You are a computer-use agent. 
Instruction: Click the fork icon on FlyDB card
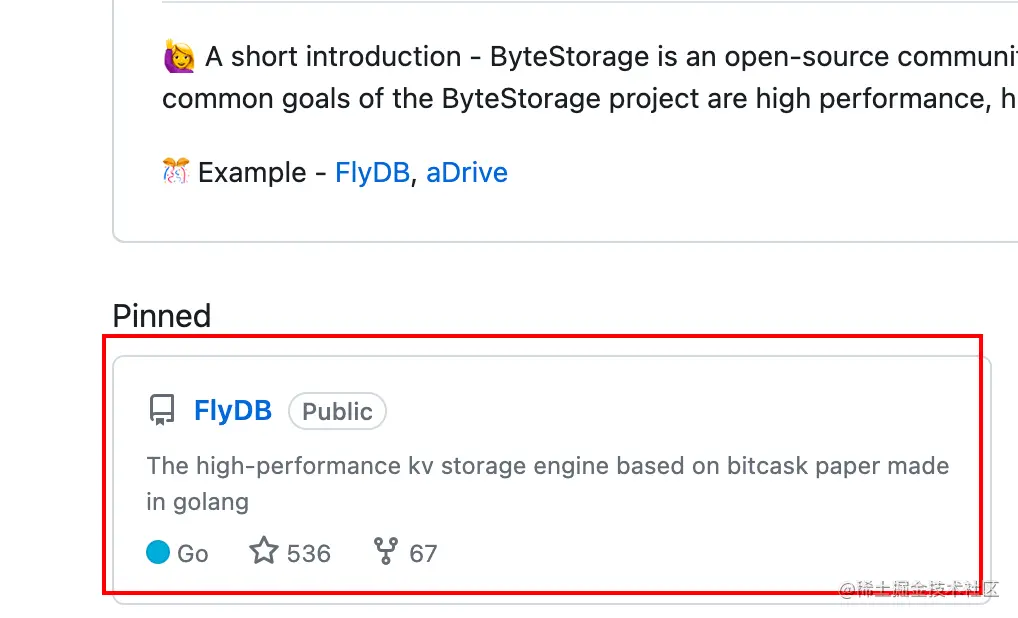tap(386, 552)
